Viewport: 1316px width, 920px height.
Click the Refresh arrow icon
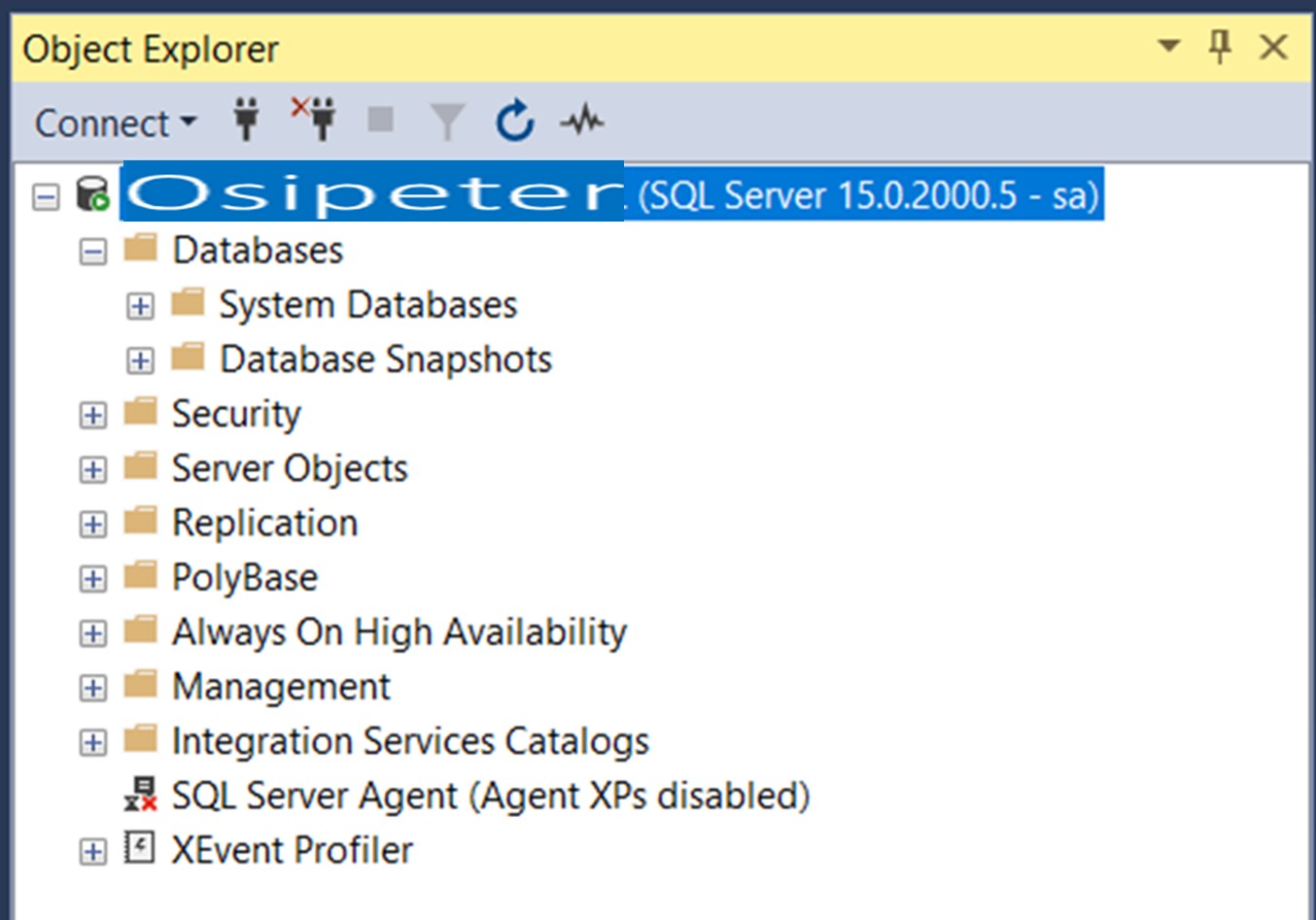pyautogui.click(x=514, y=120)
